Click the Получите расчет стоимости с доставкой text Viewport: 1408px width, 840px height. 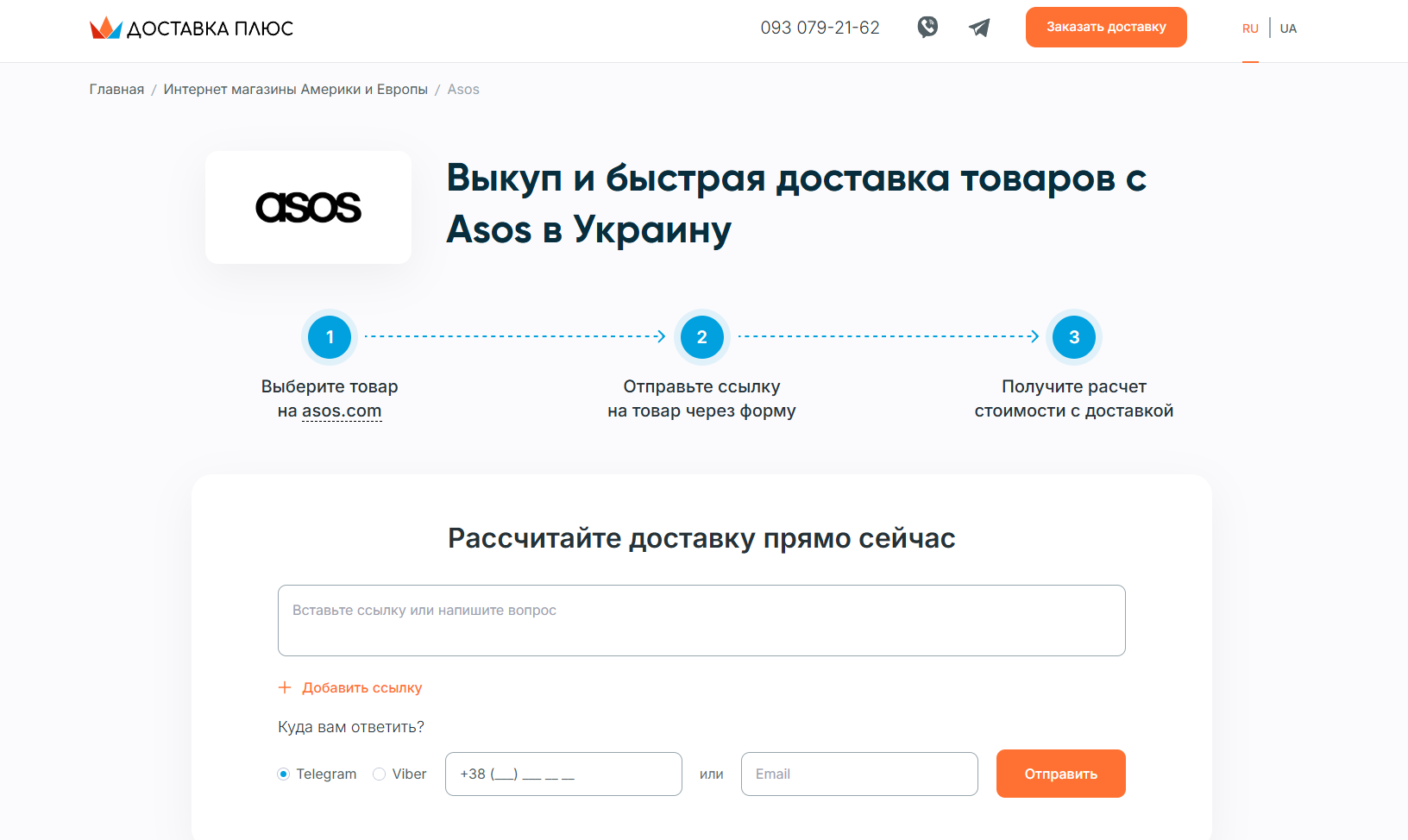[1074, 398]
